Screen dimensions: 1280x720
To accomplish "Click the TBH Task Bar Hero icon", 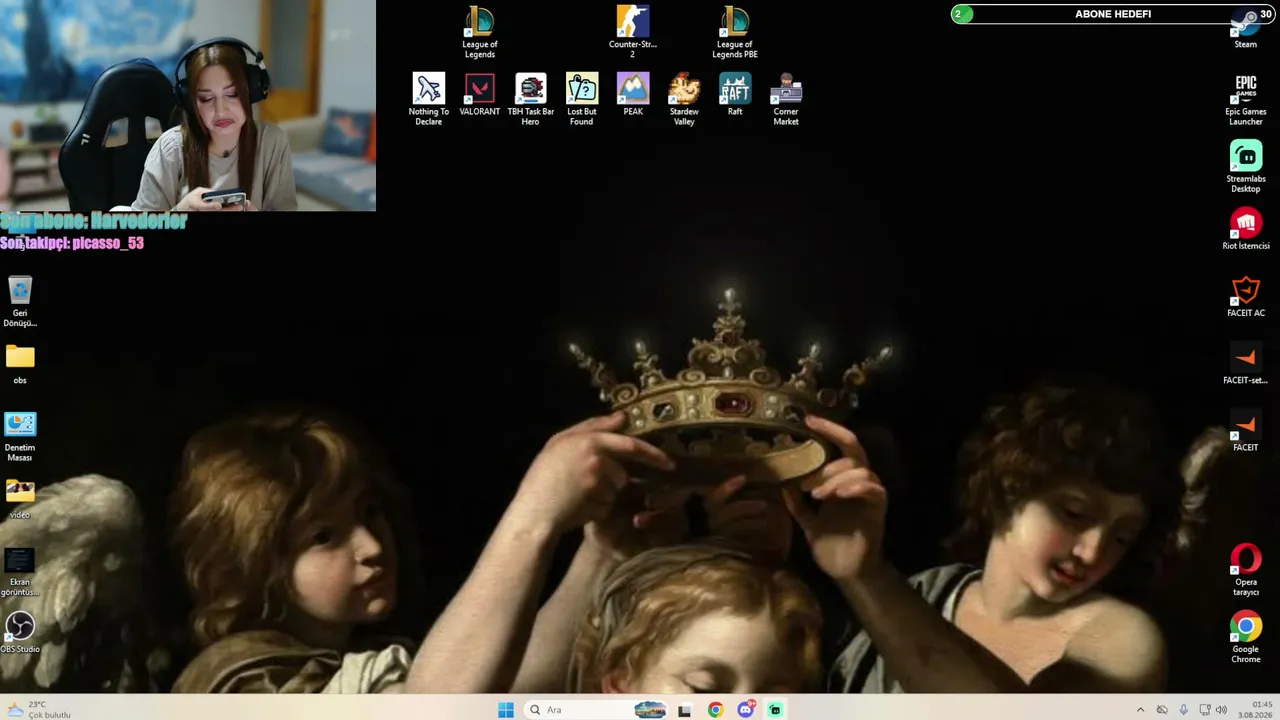I will tap(531, 99).
